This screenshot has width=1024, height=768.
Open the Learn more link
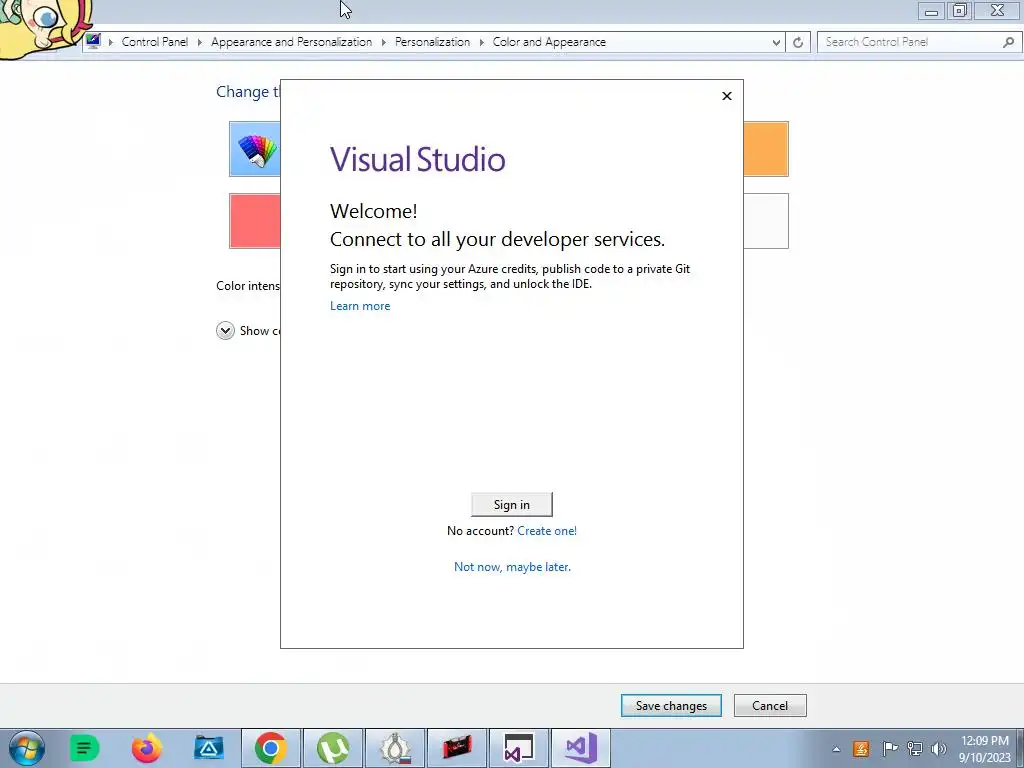pyautogui.click(x=360, y=306)
